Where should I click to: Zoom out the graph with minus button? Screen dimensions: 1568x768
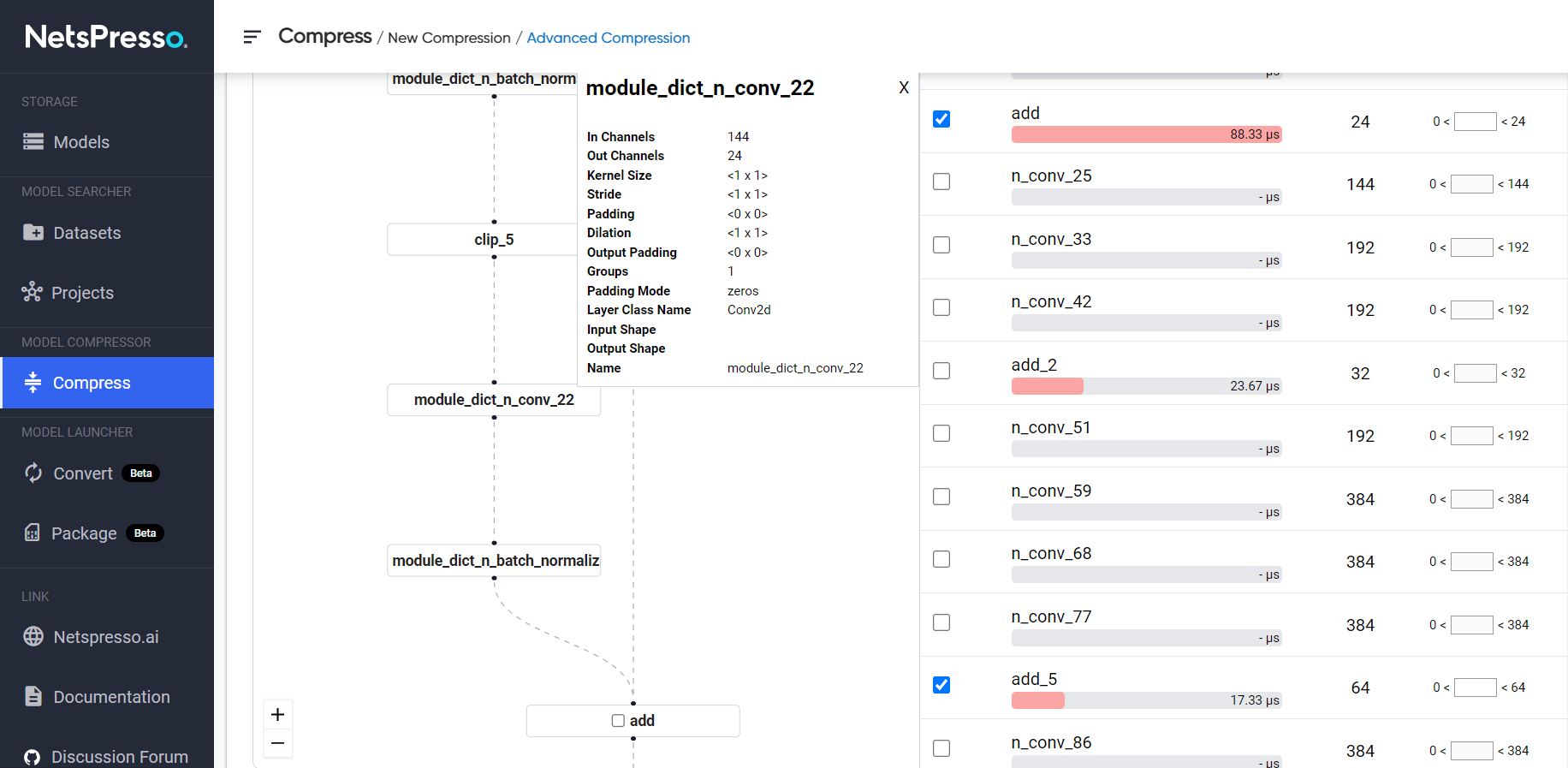[x=278, y=743]
